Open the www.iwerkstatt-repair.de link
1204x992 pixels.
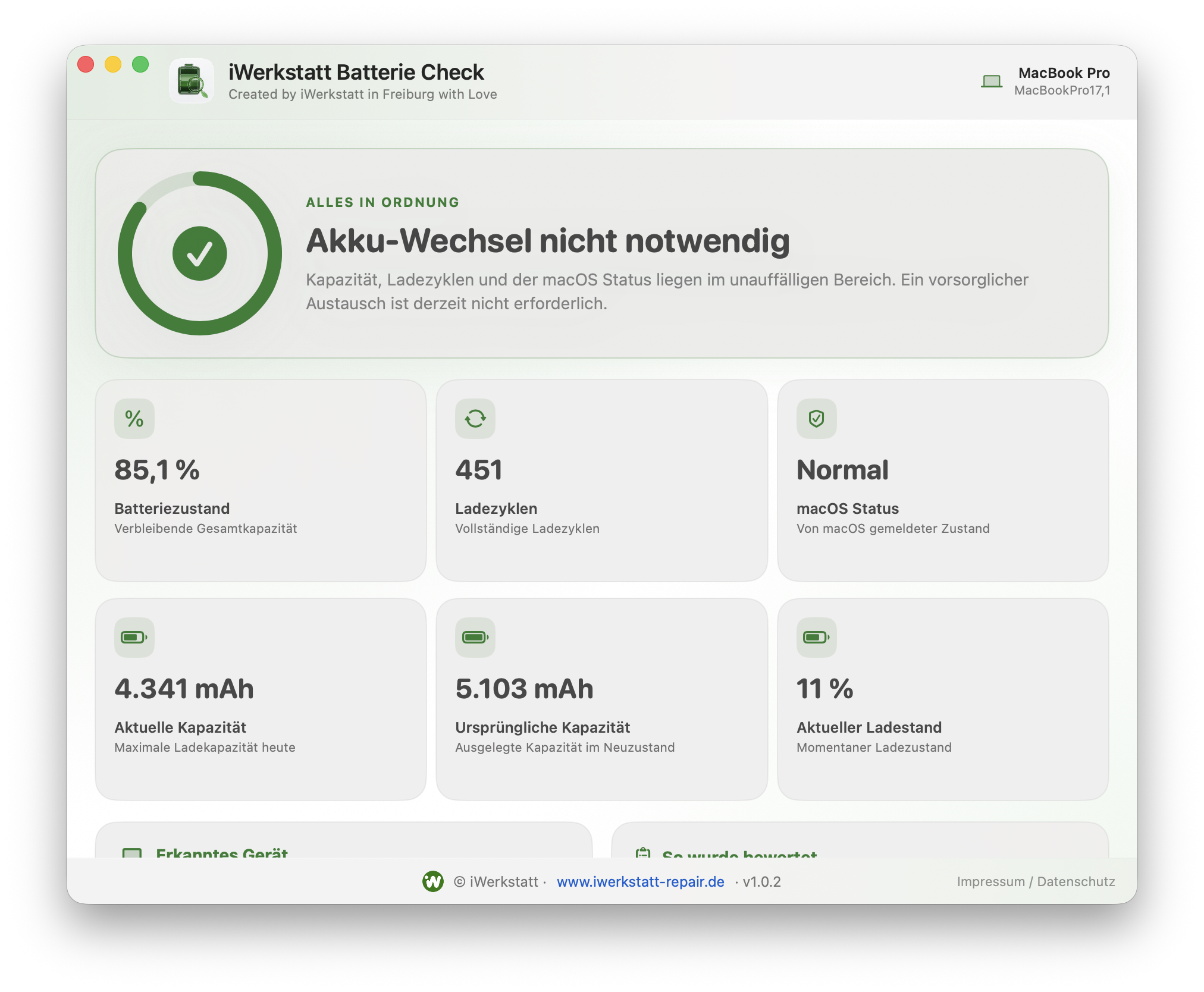coord(640,881)
